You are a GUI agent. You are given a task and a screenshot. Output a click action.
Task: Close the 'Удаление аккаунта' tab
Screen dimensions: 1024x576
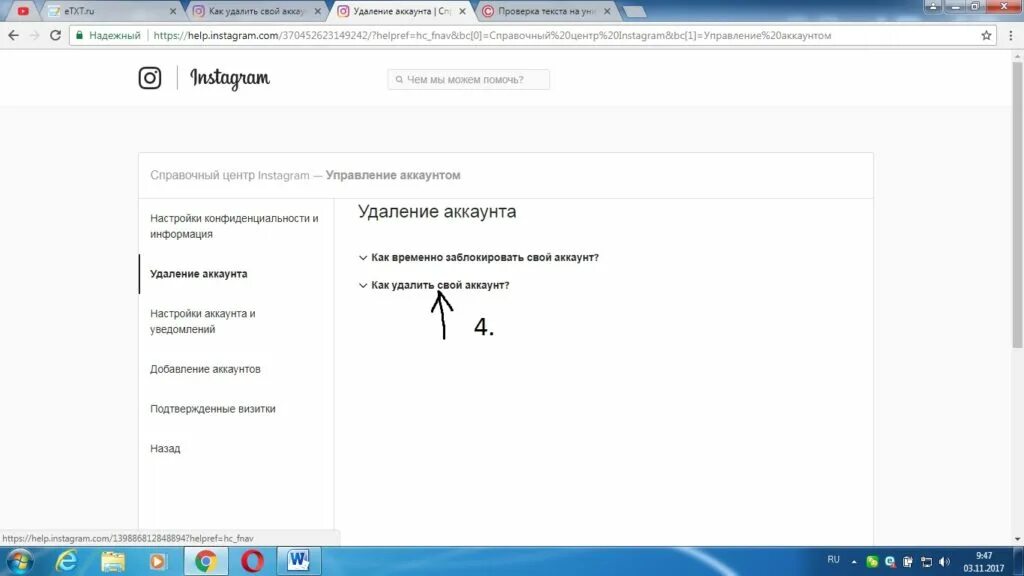(x=462, y=11)
